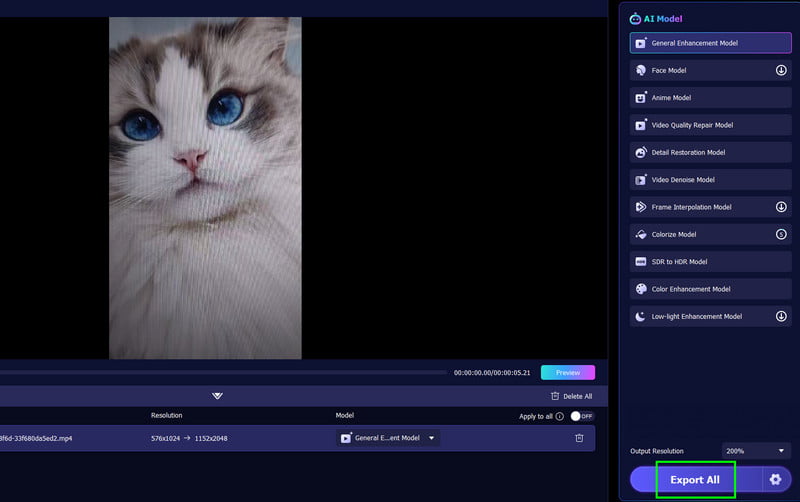800x502 pixels.
Task: Click the Delete All trash icon
Action: 555,396
